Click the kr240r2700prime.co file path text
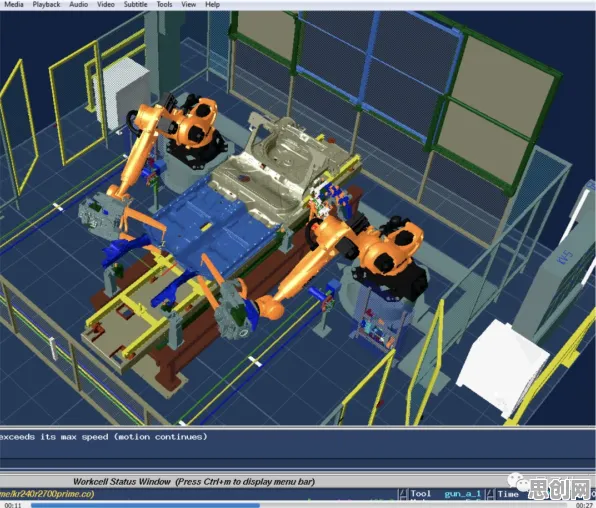 [x=47, y=494]
